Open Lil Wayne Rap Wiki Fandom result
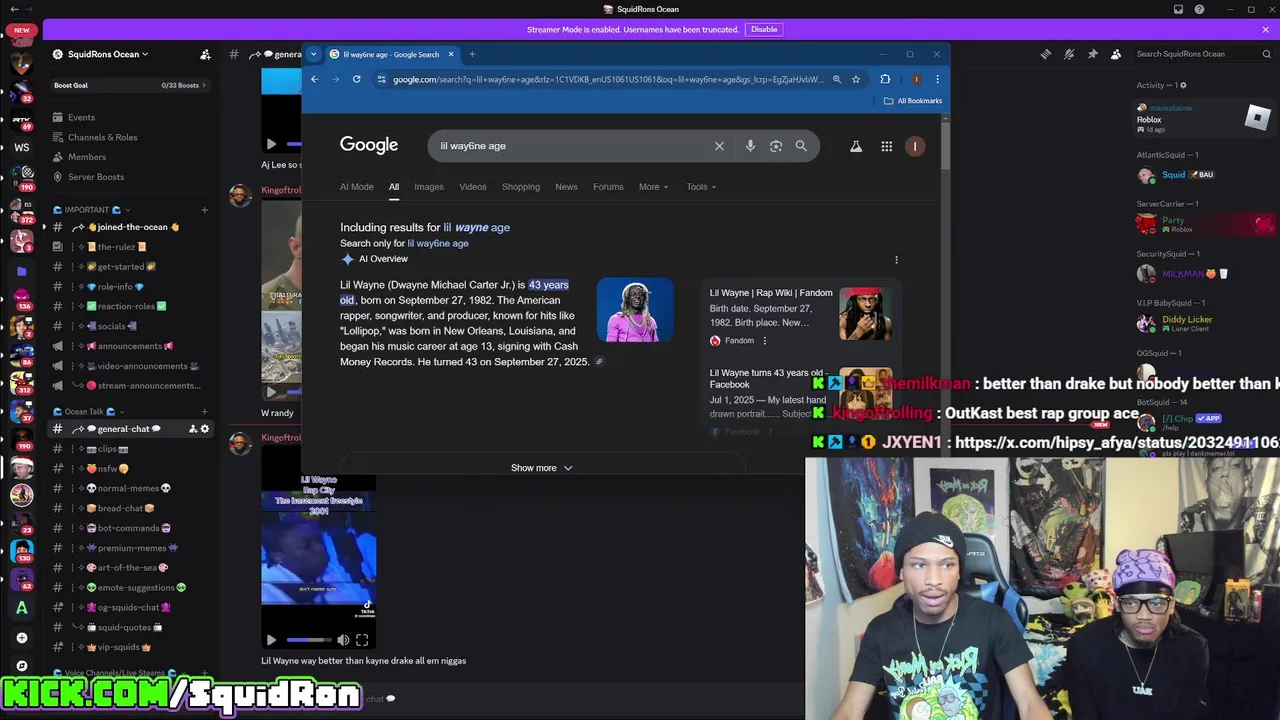The height and width of the screenshot is (720, 1280). (771, 293)
